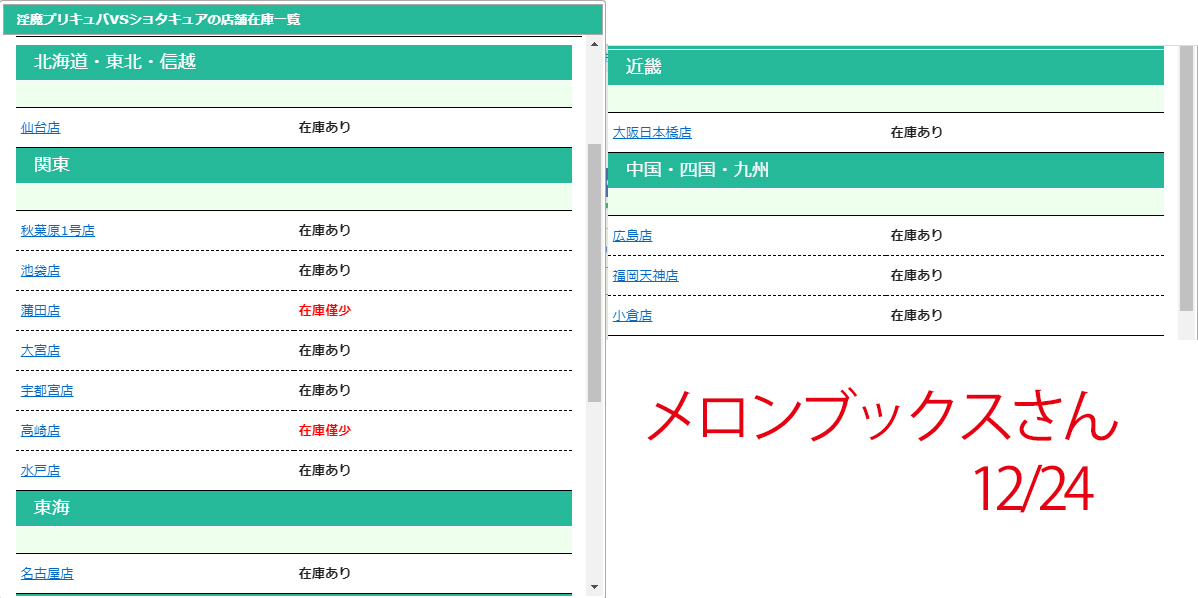Screen dimensions: 1198x598
Task: Open the 広島店 store link
Action: [633, 236]
